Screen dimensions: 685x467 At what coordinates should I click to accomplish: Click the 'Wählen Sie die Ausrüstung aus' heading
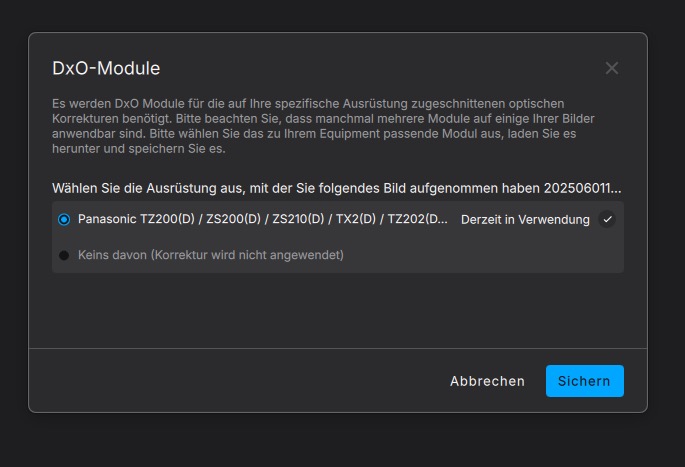tap(336, 188)
